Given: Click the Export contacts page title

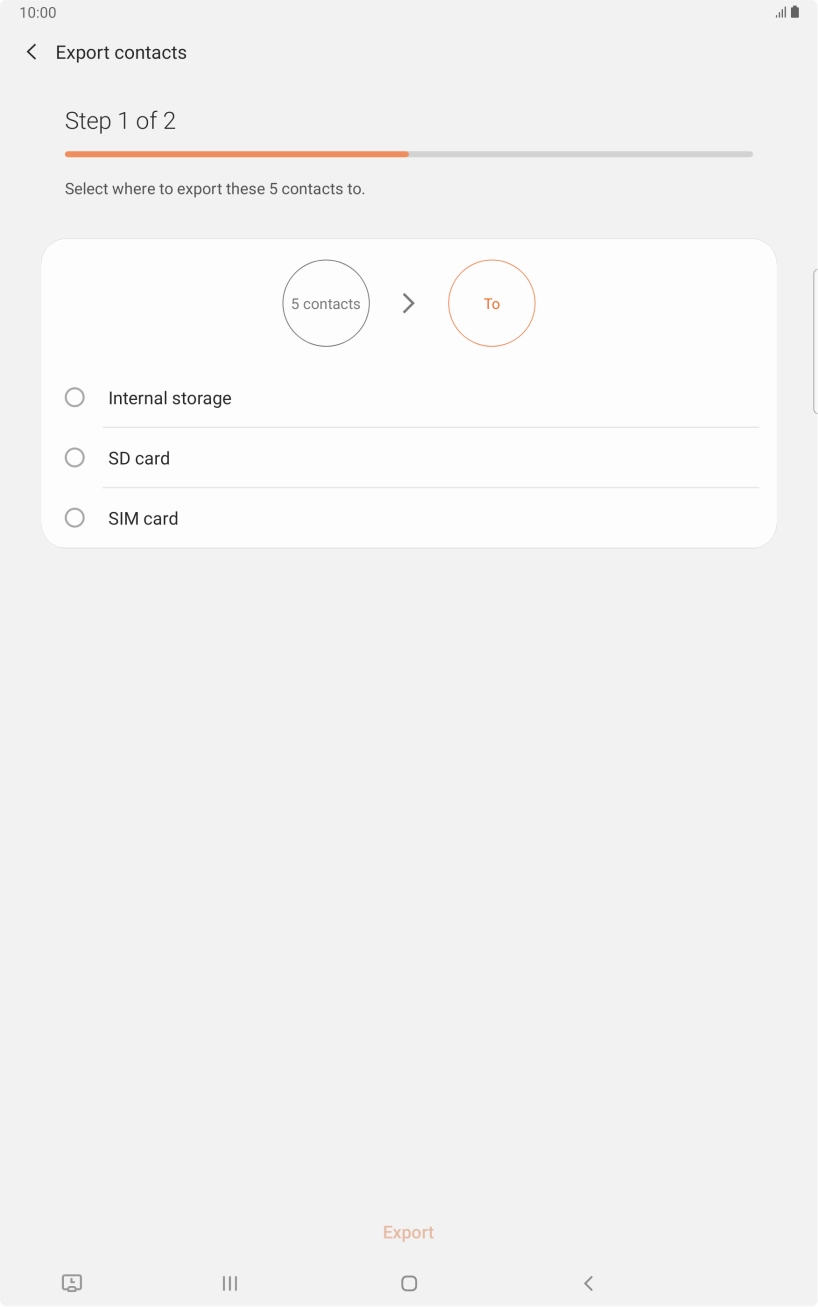Looking at the screenshot, I should pos(121,52).
